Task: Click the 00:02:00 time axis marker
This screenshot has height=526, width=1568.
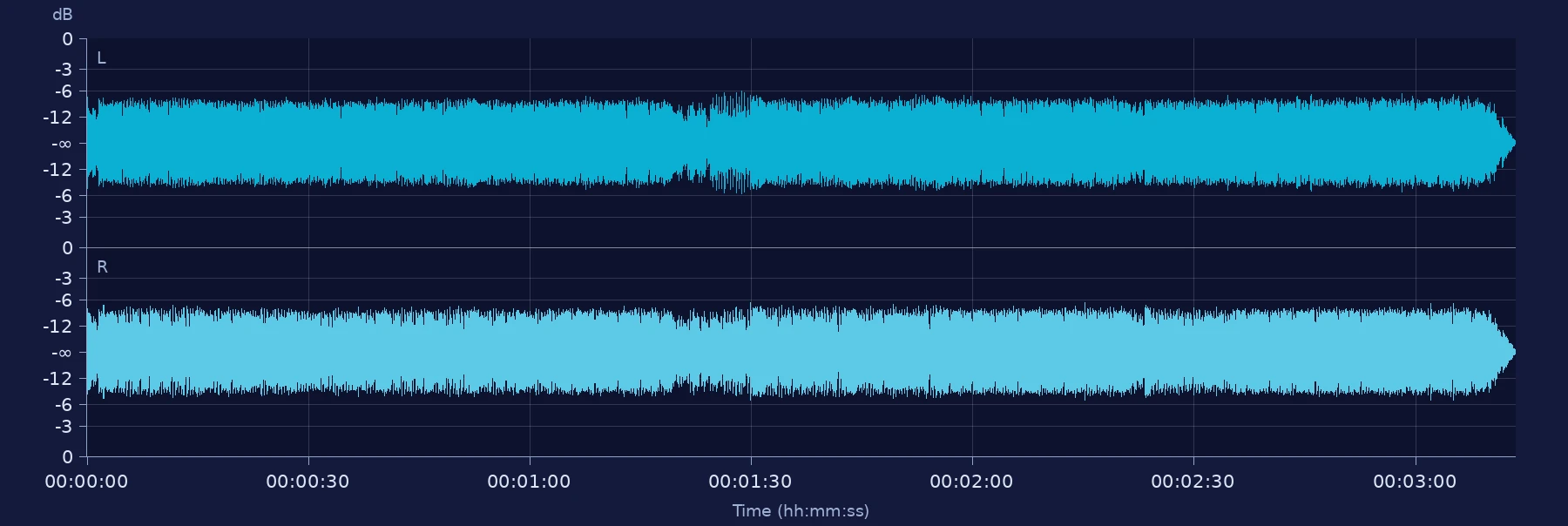Action: pos(971,482)
